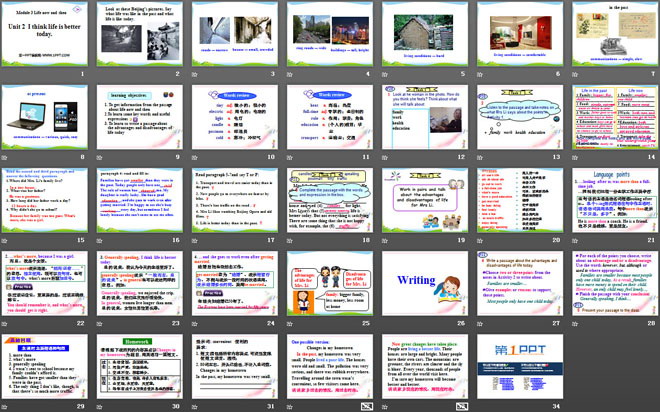Click animation star icon under slide 10

194,157
